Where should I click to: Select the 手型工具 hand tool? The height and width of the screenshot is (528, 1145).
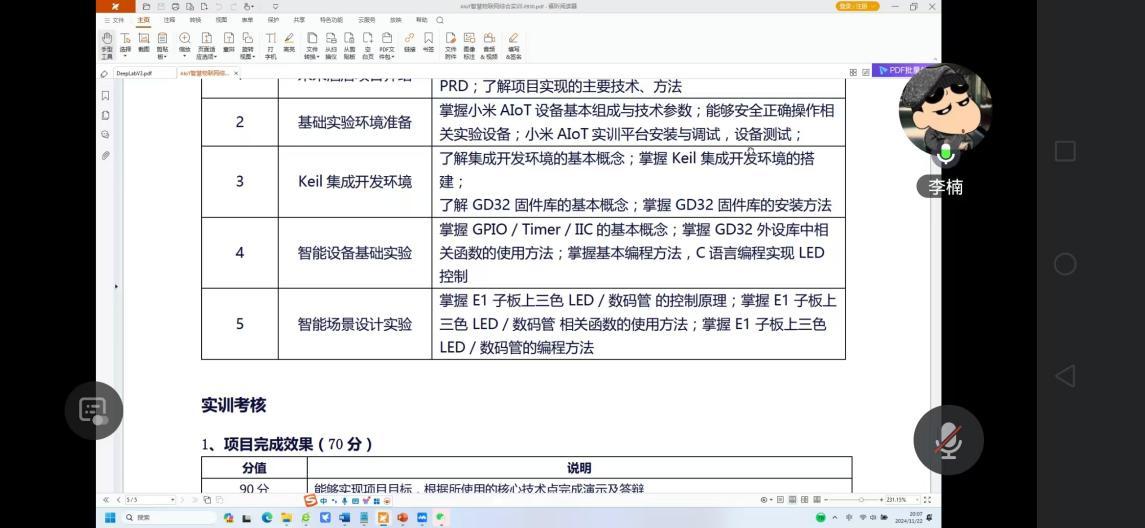(x=107, y=43)
